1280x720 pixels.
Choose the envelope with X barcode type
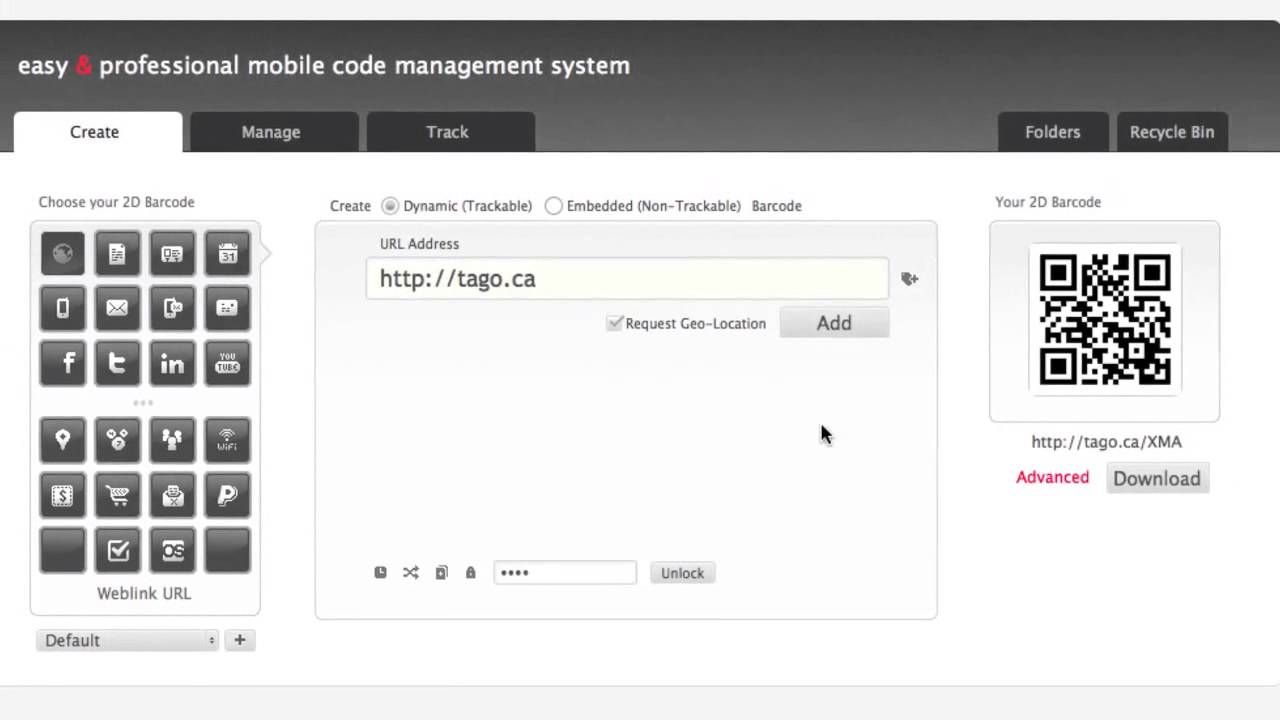[172, 495]
